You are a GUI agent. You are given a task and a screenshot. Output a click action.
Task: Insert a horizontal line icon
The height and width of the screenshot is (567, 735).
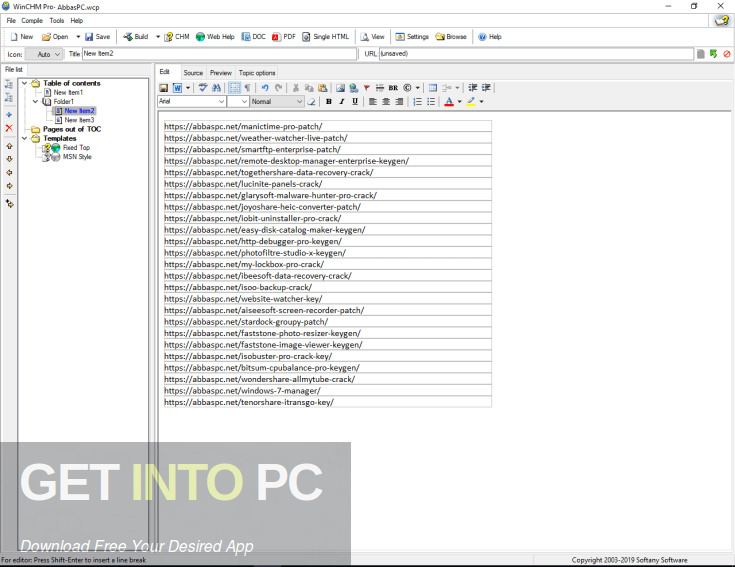380,88
